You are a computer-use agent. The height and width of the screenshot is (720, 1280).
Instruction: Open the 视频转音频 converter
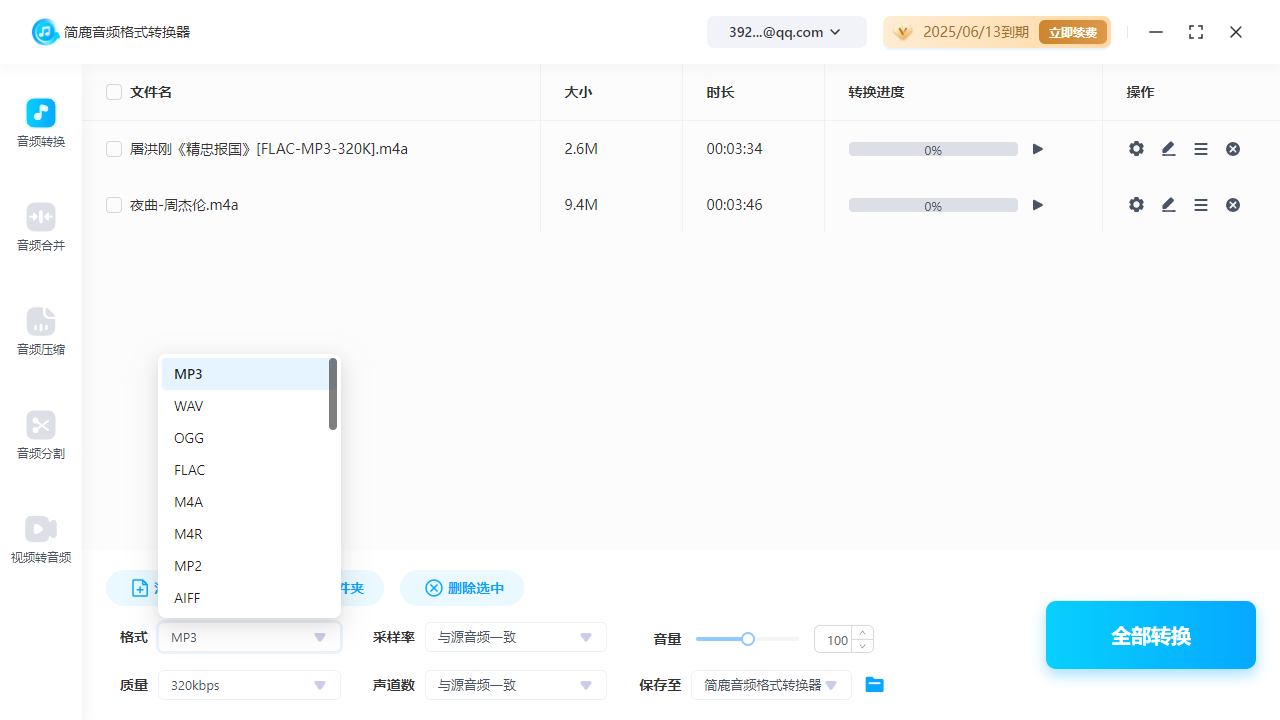tap(40, 540)
